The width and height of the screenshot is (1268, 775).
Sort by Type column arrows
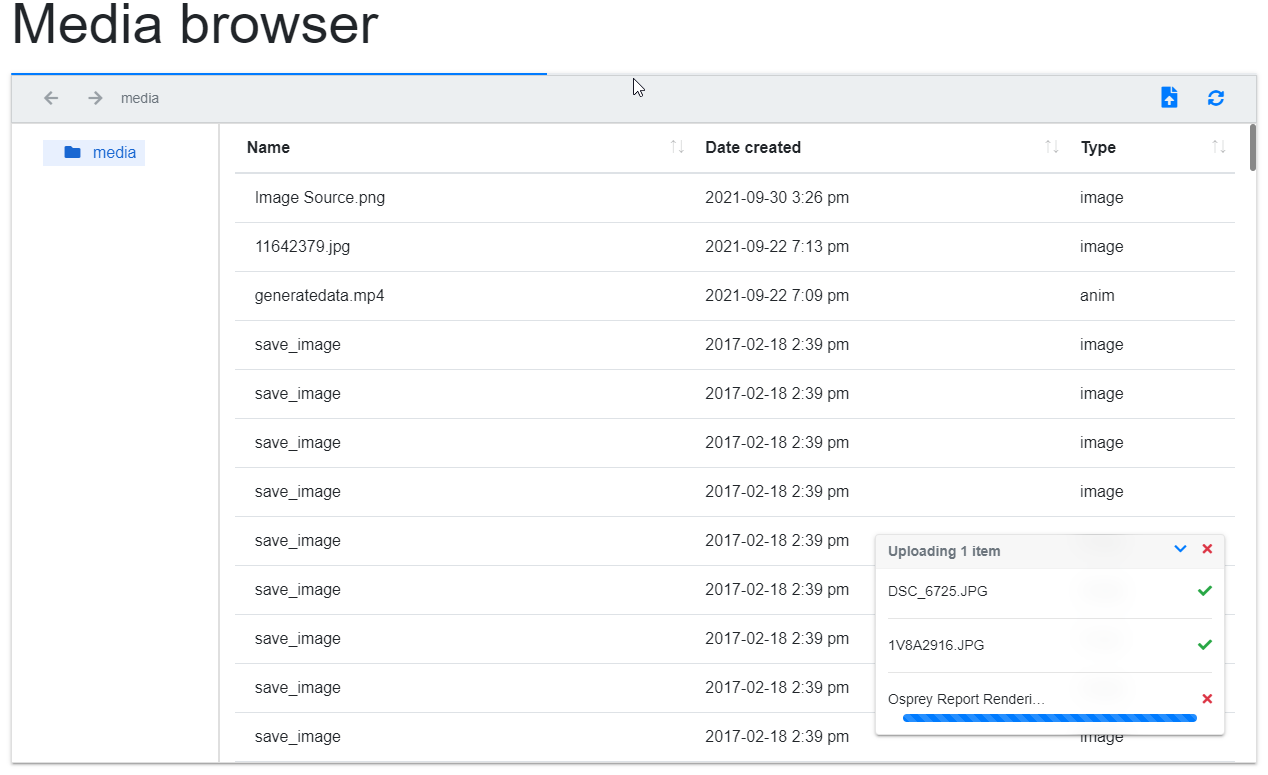pyautogui.click(x=1219, y=147)
